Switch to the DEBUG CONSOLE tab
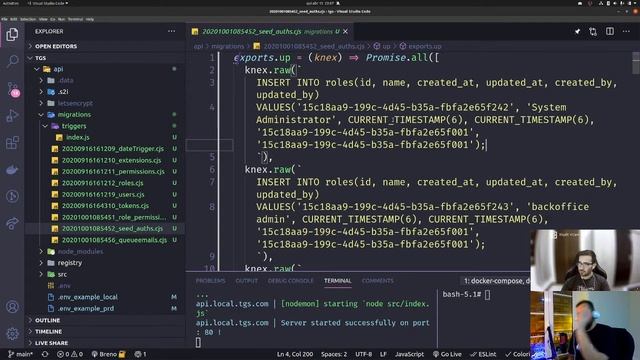The width and height of the screenshot is (640, 360). 291,281
